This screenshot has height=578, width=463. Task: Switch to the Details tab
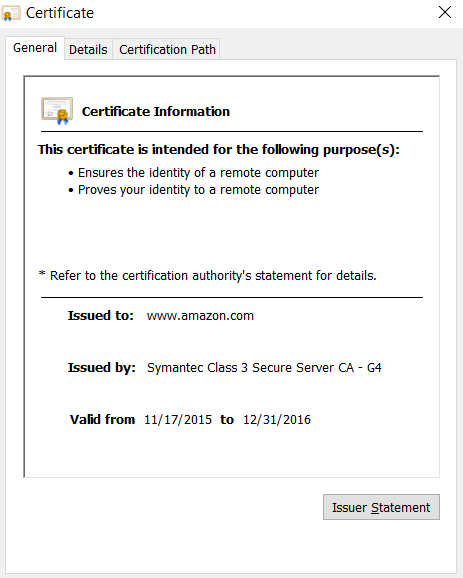coord(88,49)
